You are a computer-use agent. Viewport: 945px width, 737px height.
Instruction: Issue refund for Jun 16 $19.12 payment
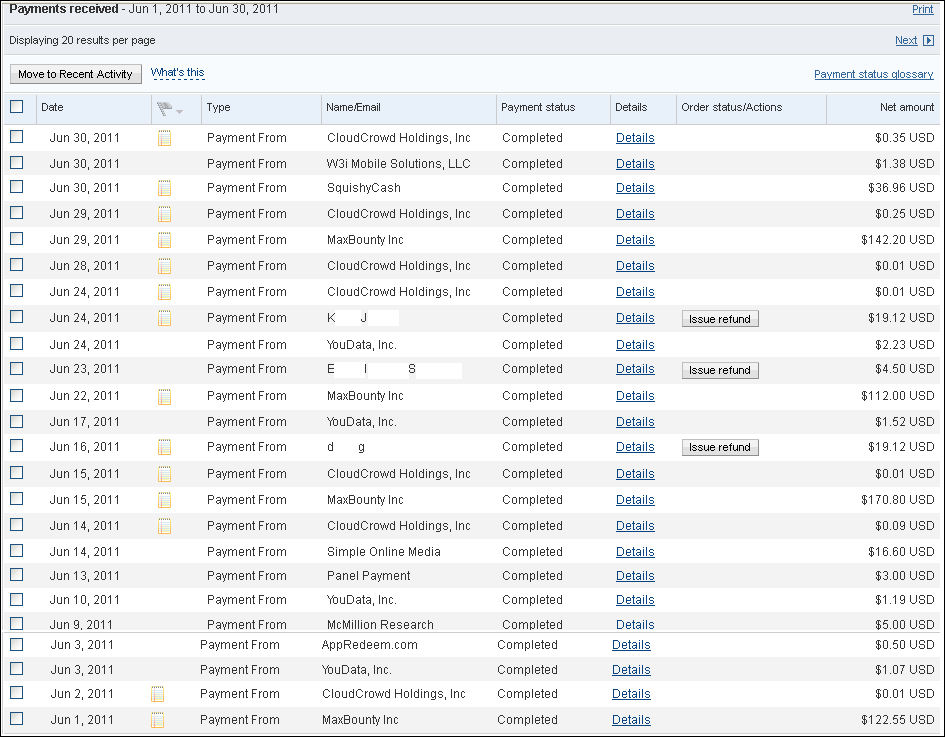[x=720, y=447]
